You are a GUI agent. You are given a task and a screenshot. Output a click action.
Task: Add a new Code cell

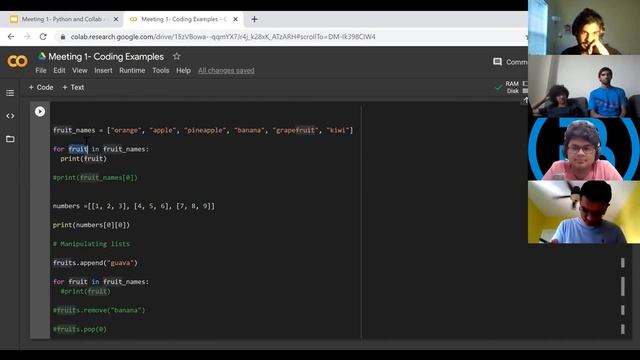(41, 87)
